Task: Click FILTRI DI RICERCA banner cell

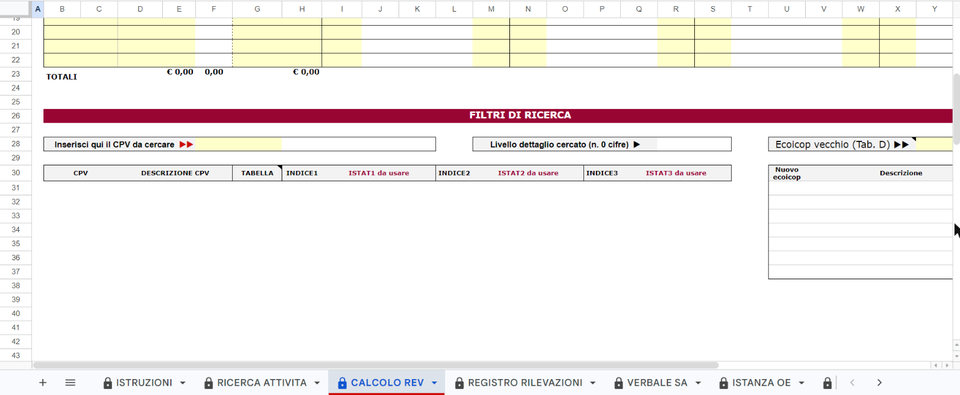Action: (498, 115)
